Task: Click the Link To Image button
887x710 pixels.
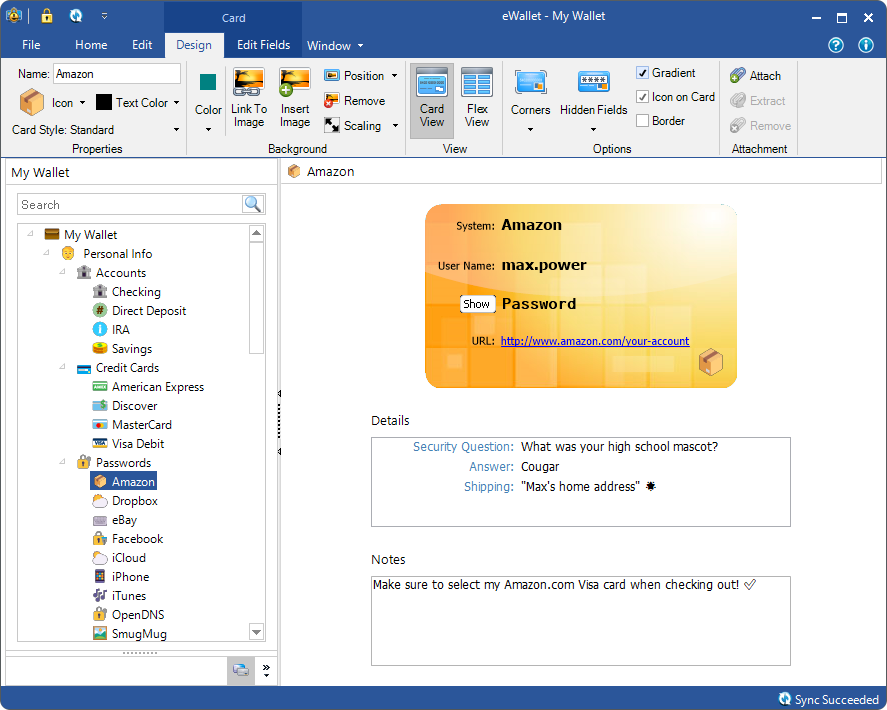Action: tap(249, 98)
